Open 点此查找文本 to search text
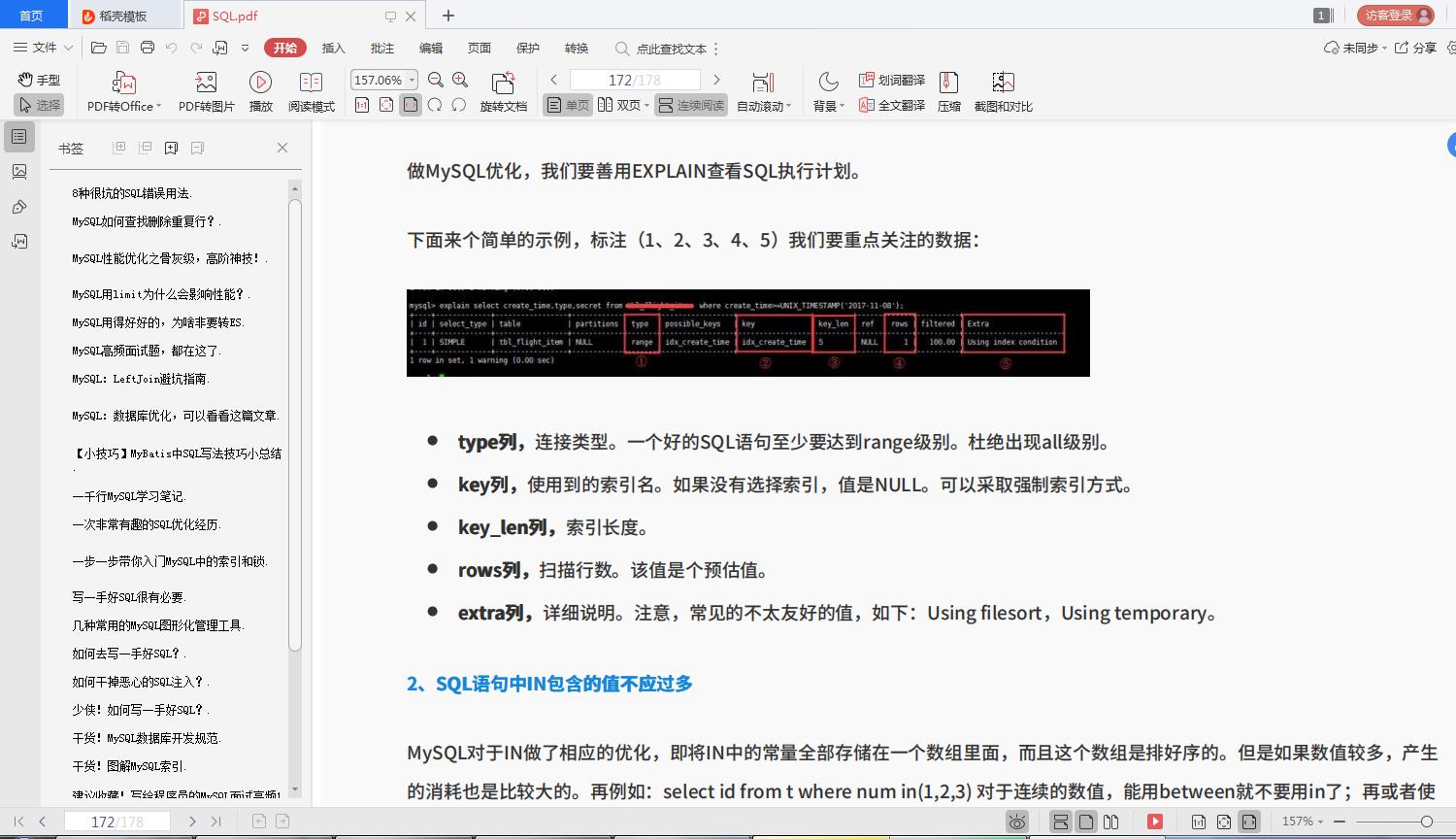Screen dimensions: 1456x839 (x=669, y=48)
